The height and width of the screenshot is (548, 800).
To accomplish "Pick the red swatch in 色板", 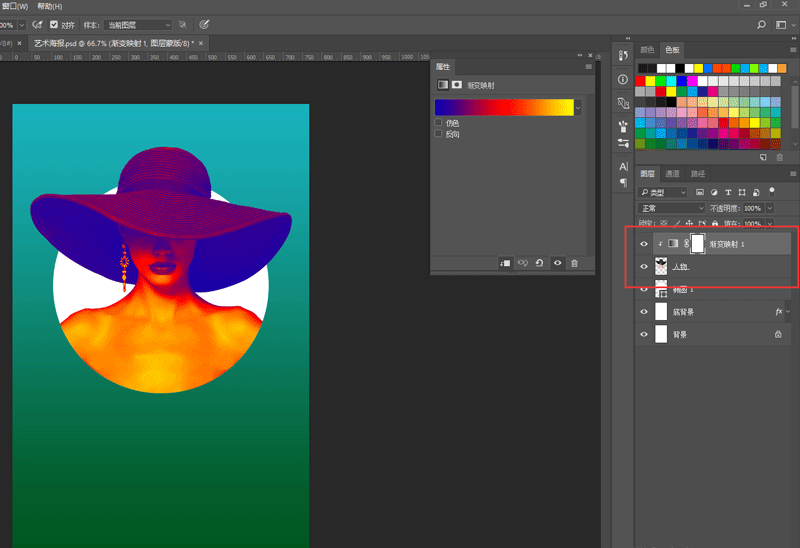I will (x=640, y=81).
